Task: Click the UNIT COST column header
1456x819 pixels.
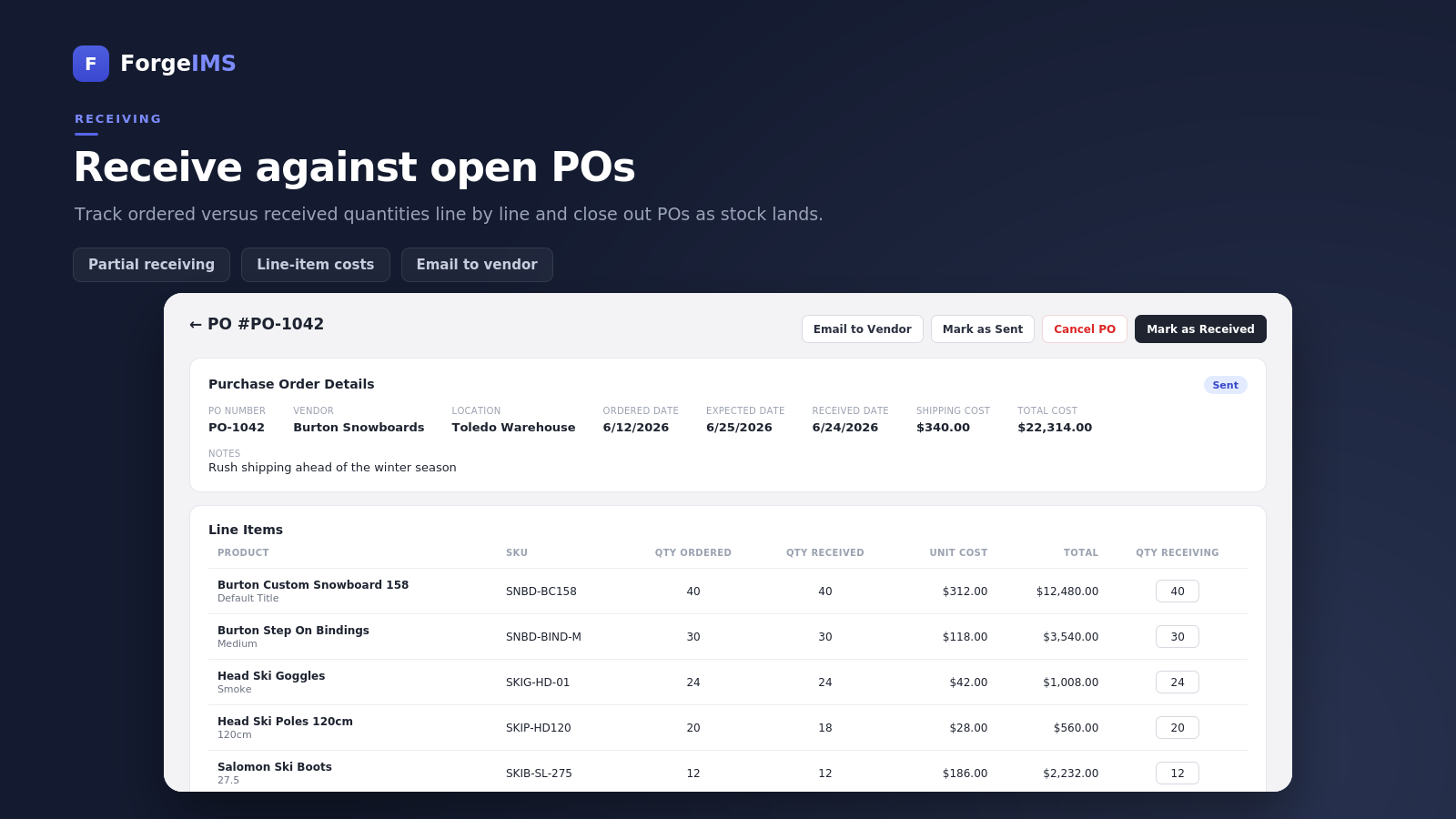Action: [x=958, y=553]
